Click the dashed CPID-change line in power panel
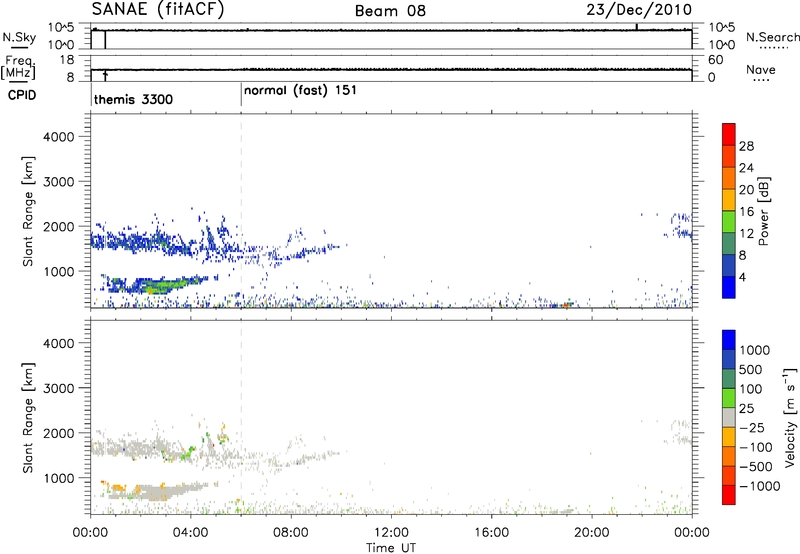Screen dimensions: 800x554 241,211
